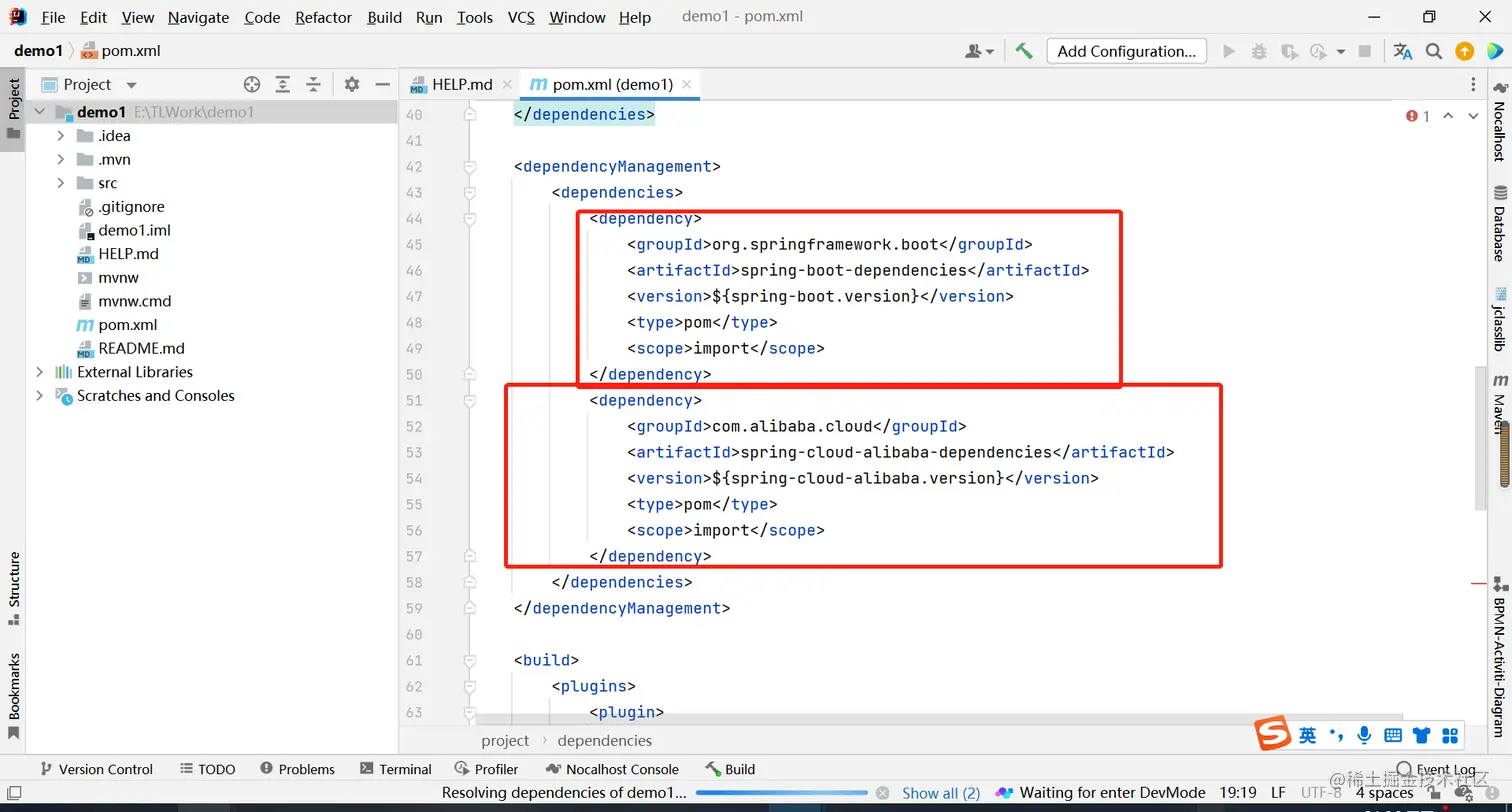Image resolution: width=1512 pixels, height=812 pixels.
Task: Click the green Run arrow icon
Action: click(1229, 51)
